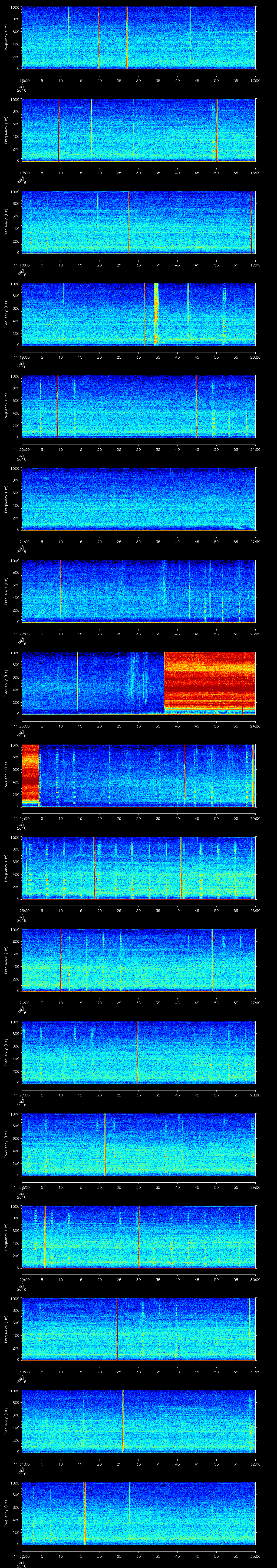The image size is (277, 1568).
Task: Select the red line near 18 s in 11:25 panel
Action: (x=94, y=868)
